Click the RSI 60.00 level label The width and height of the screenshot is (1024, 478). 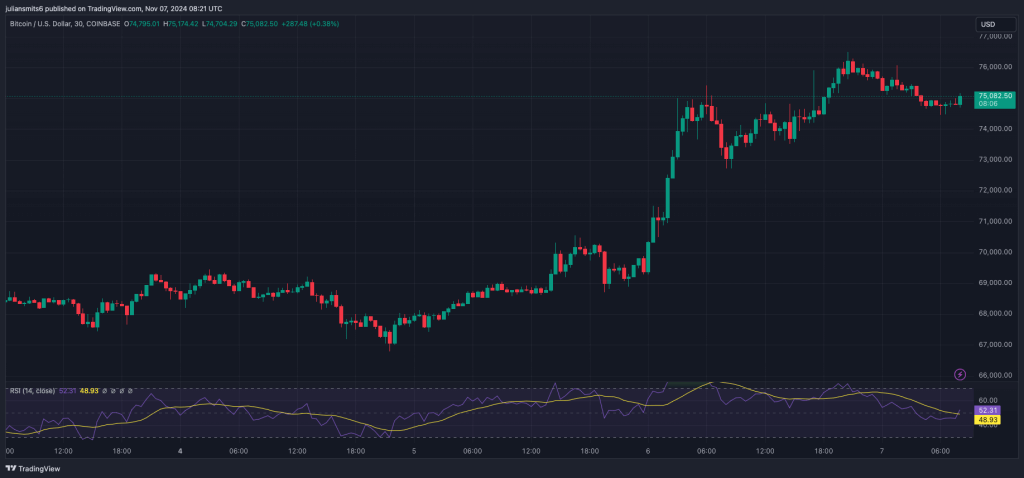pos(986,400)
